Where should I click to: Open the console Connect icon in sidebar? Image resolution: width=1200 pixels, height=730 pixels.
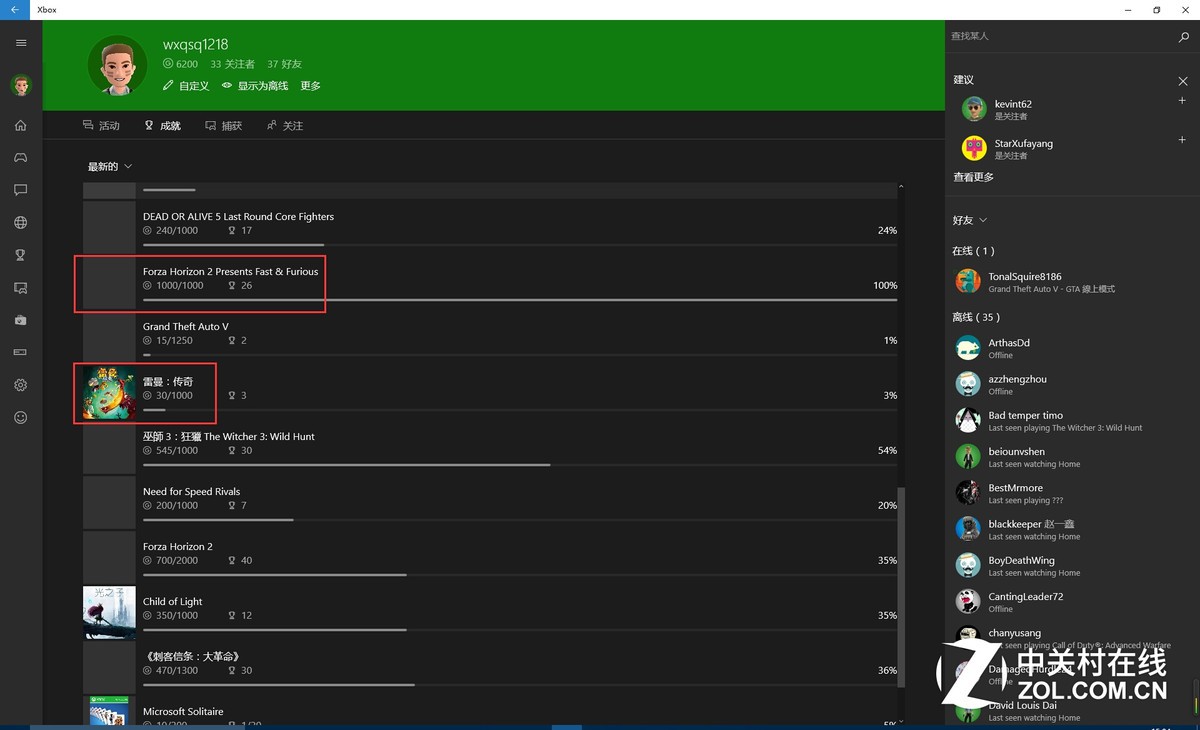(x=21, y=353)
